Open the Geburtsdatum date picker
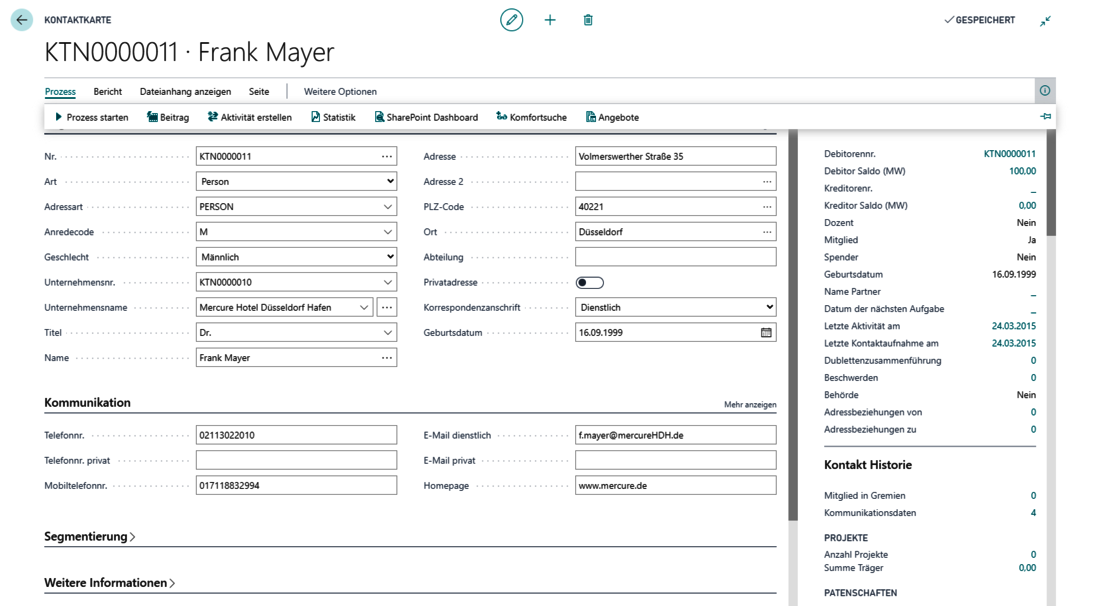 766,332
